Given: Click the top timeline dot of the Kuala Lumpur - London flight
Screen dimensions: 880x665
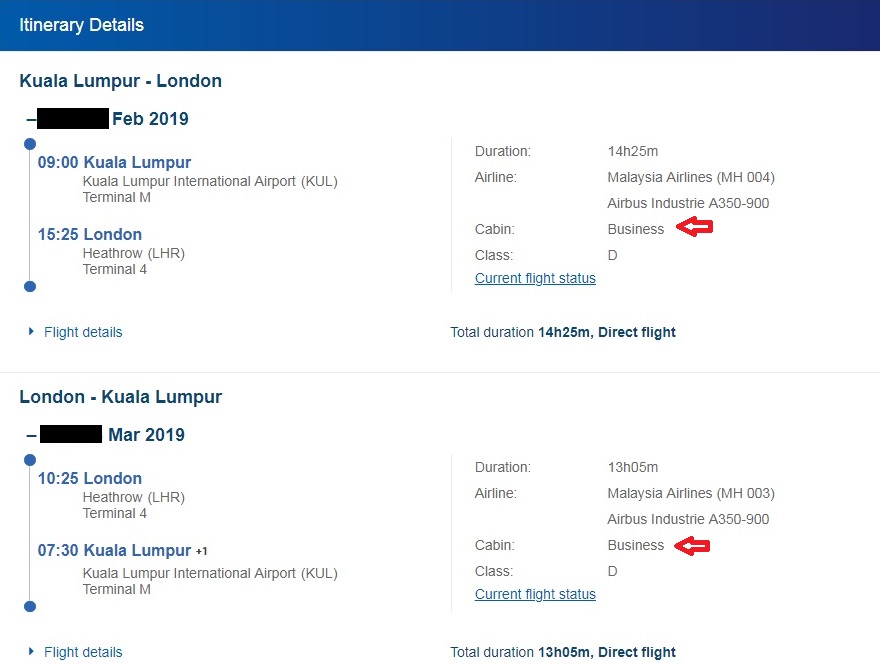Looking at the screenshot, I should click(x=30, y=145).
